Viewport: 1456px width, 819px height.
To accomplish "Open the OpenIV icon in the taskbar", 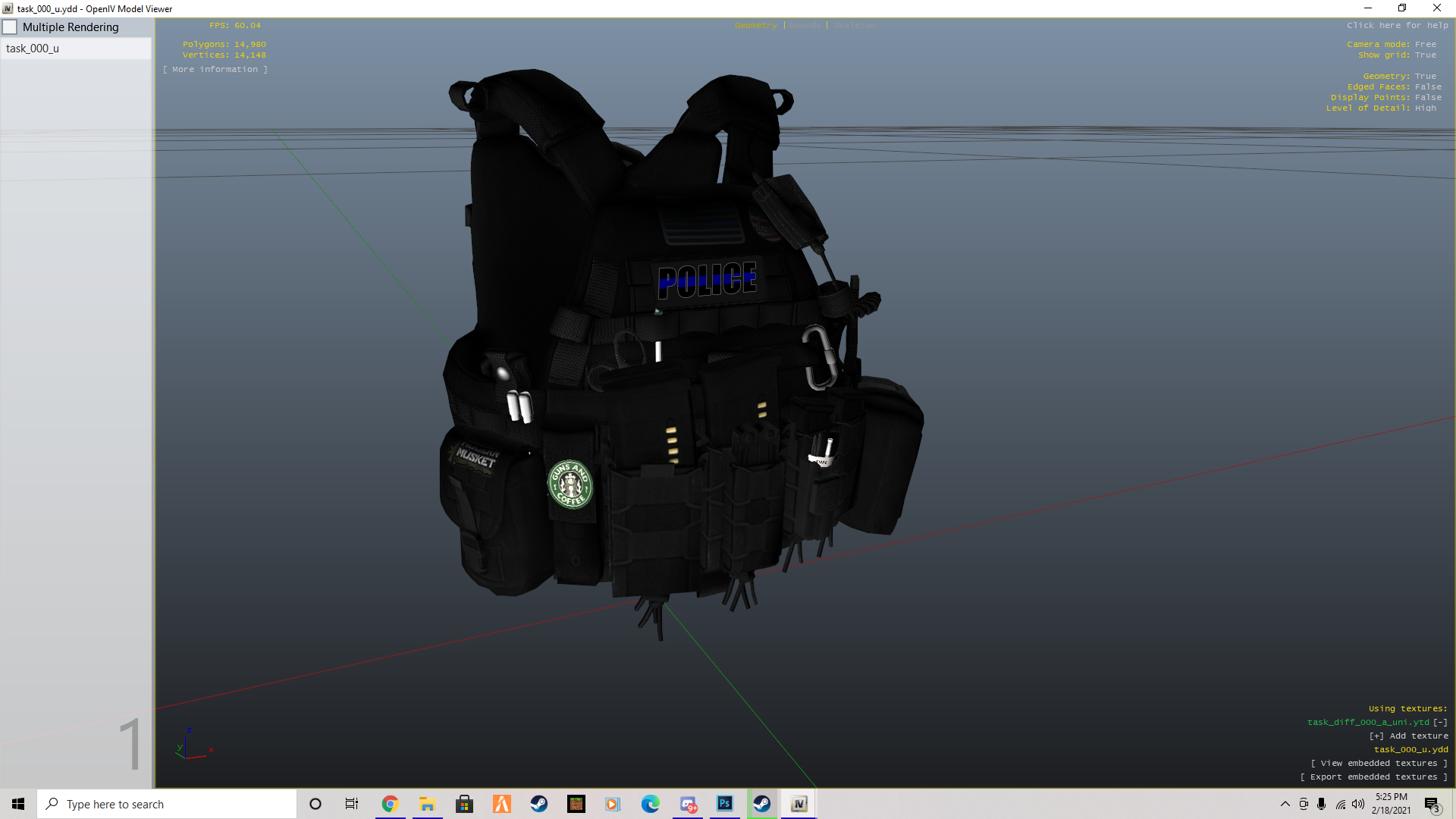I will click(799, 805).
